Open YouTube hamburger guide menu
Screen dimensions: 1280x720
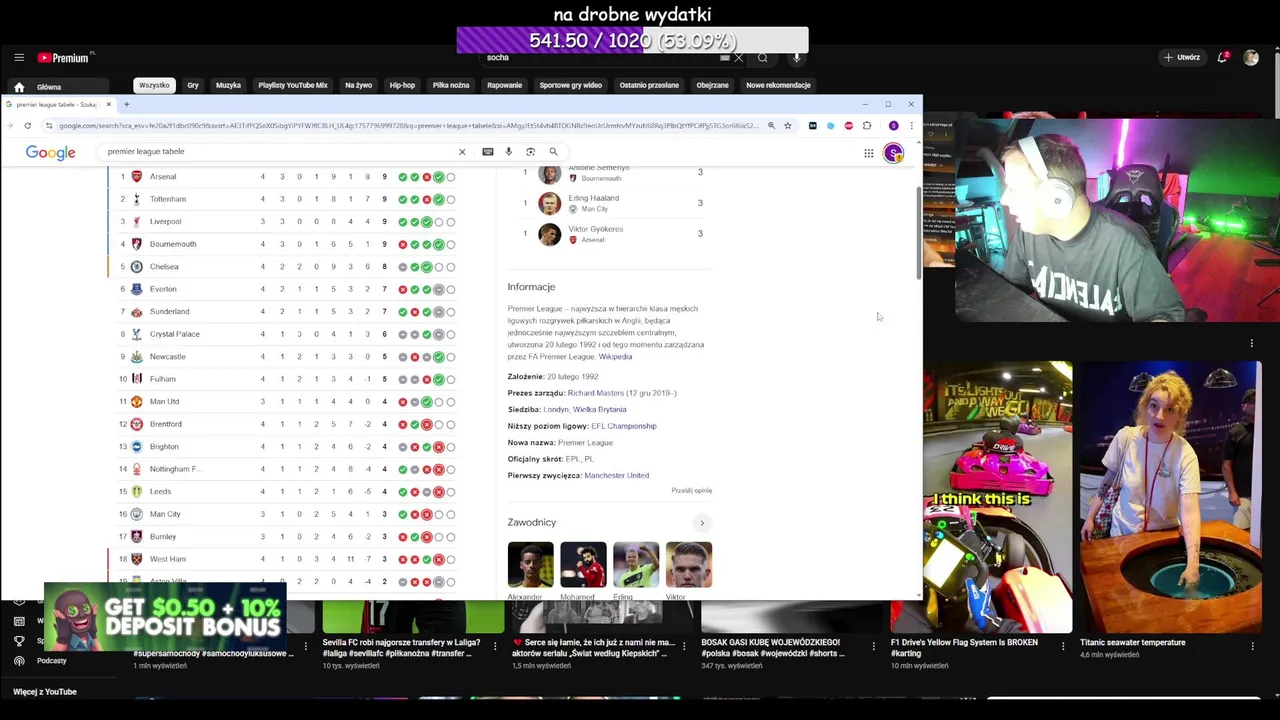point(19,58)
